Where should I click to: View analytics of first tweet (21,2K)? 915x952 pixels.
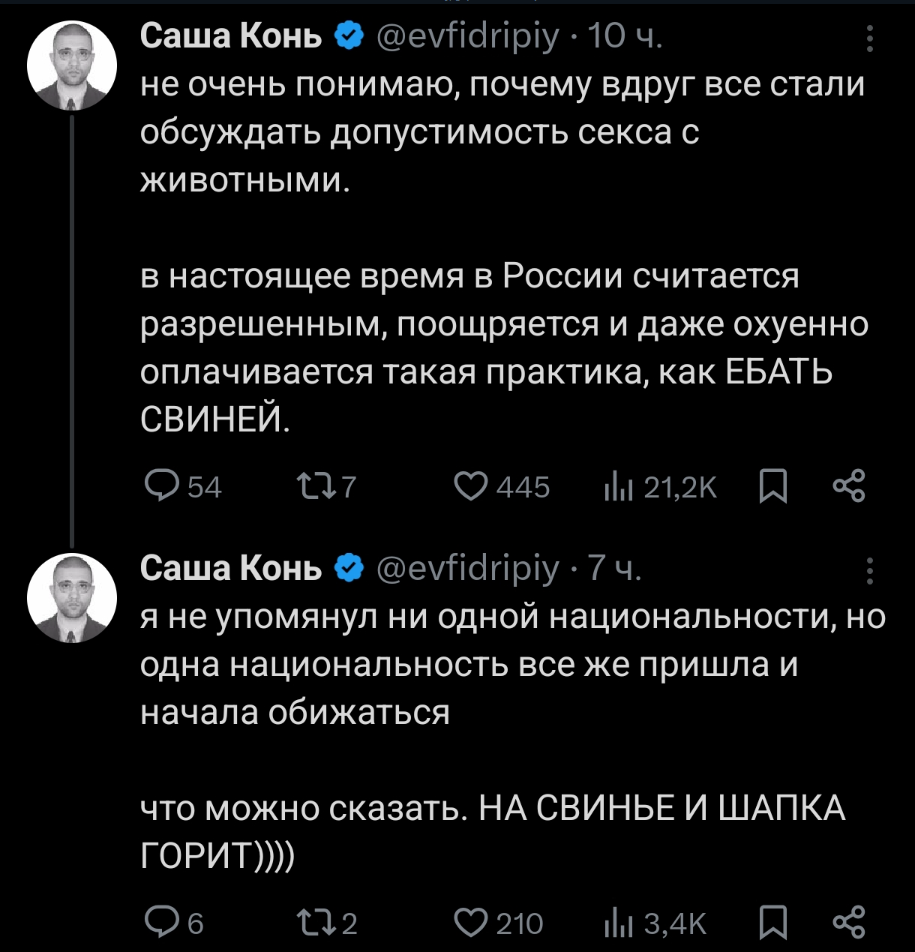pyautogui.click(x=612, y=487)
